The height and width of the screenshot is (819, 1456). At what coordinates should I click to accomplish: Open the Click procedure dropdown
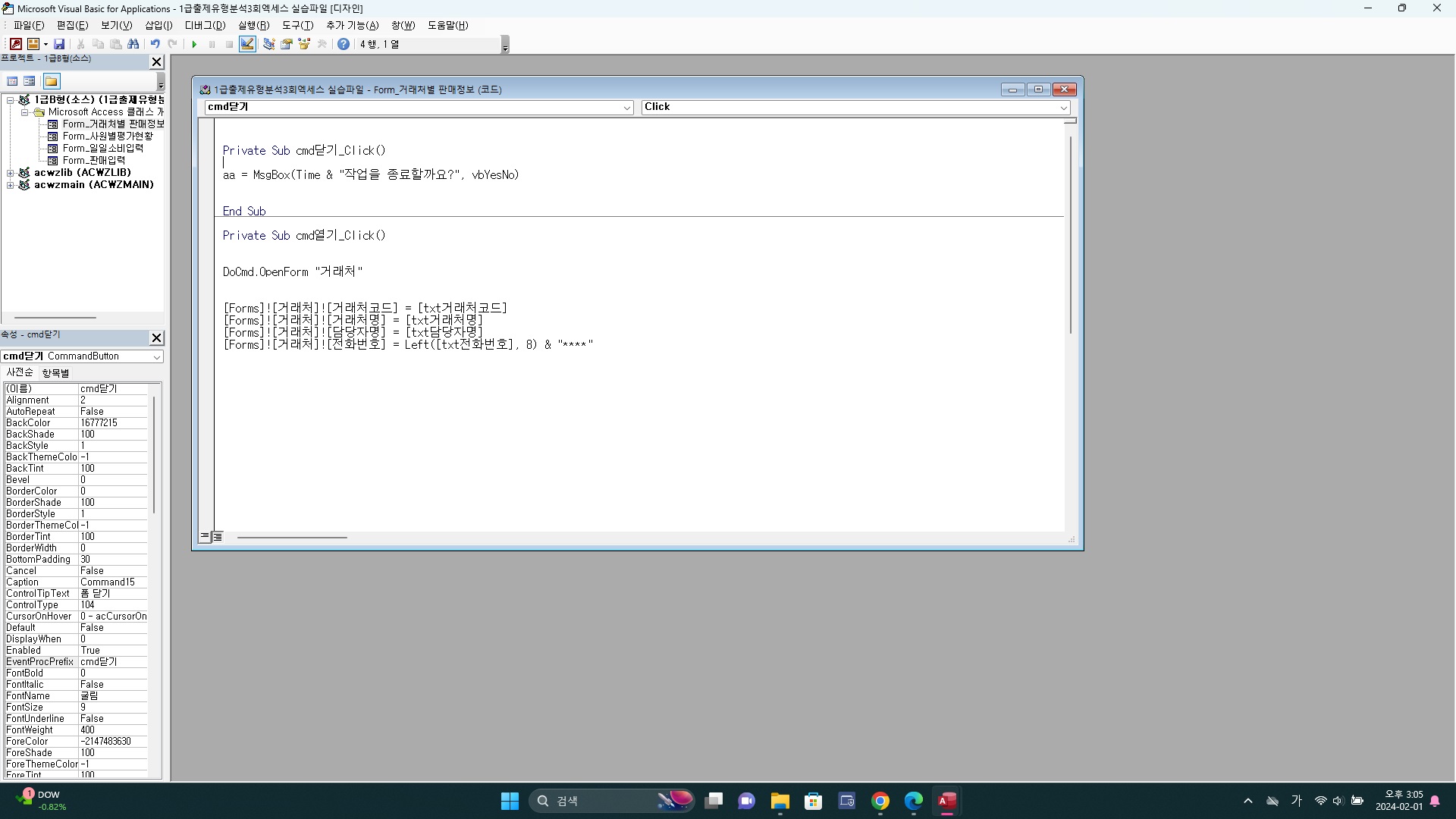pos(1063,108)
